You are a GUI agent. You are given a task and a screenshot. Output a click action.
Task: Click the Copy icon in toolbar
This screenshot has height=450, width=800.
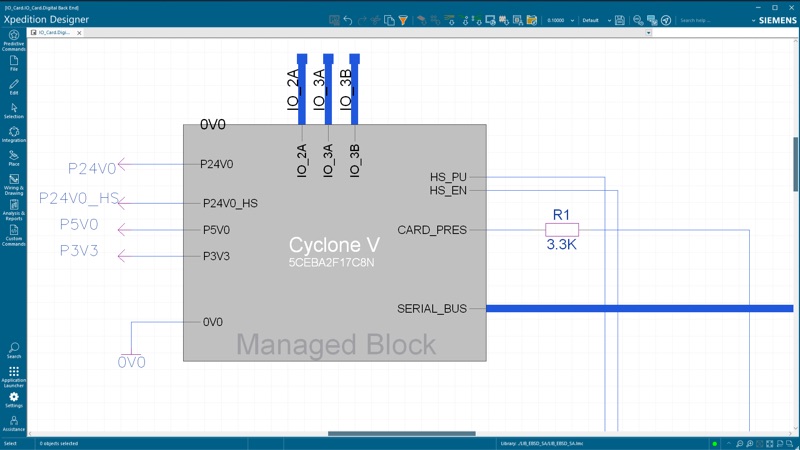point(389,20)
